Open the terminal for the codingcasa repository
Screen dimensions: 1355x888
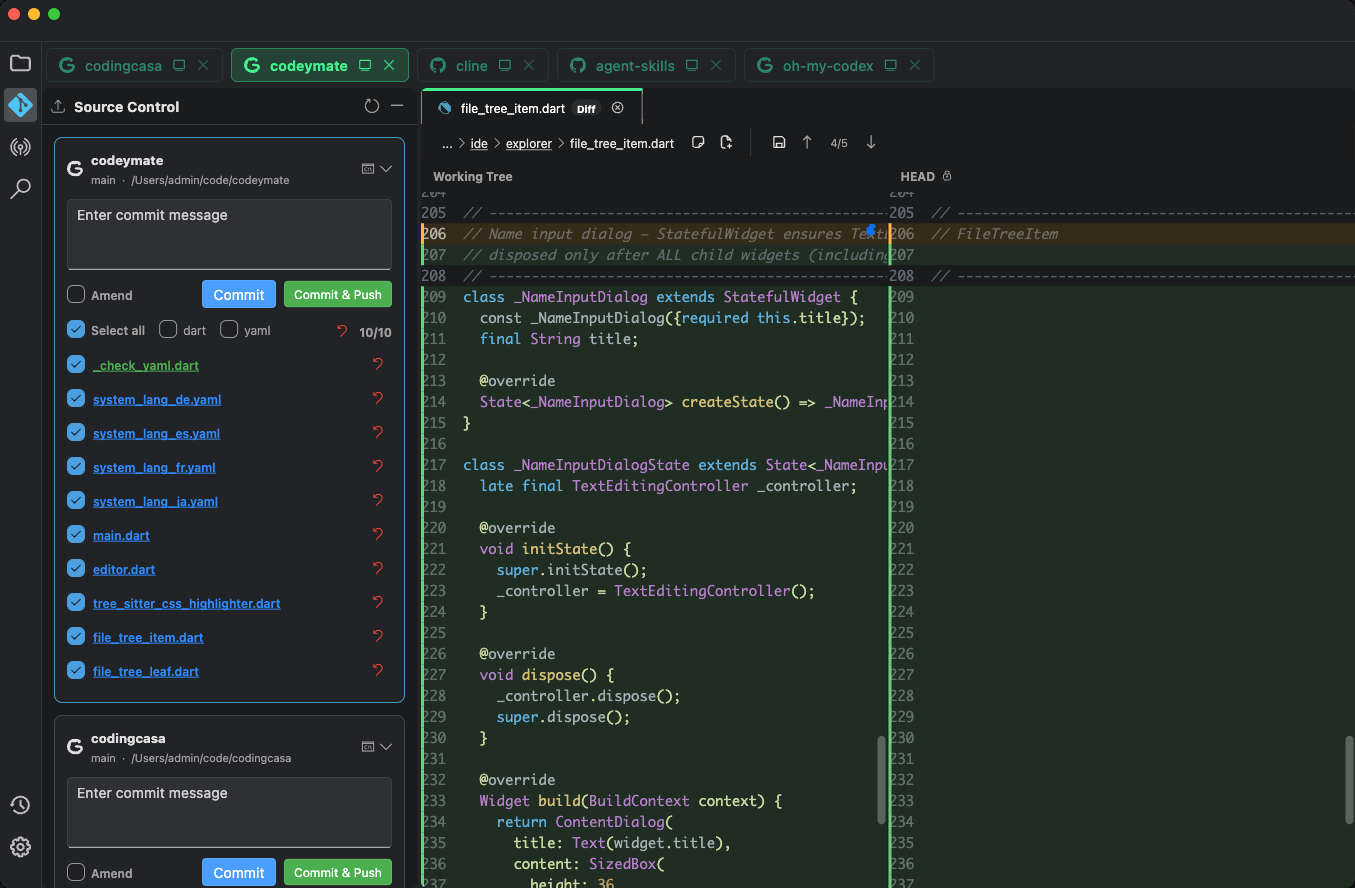pos(368,747)
